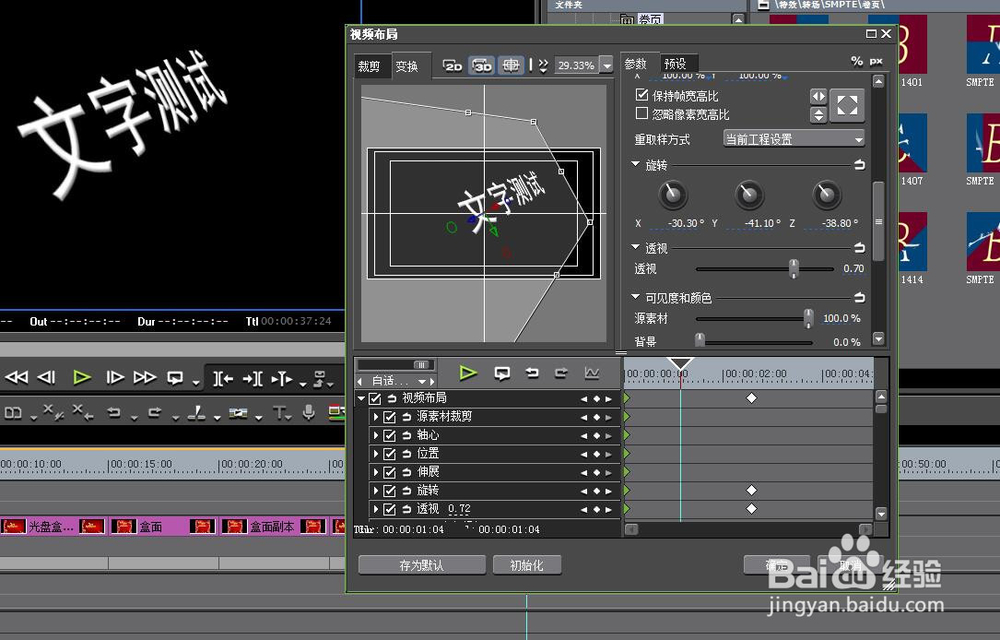Check 忽略像素宽高比 checkbox
This screenshot has width=1000, height=640.
point(642,113)
